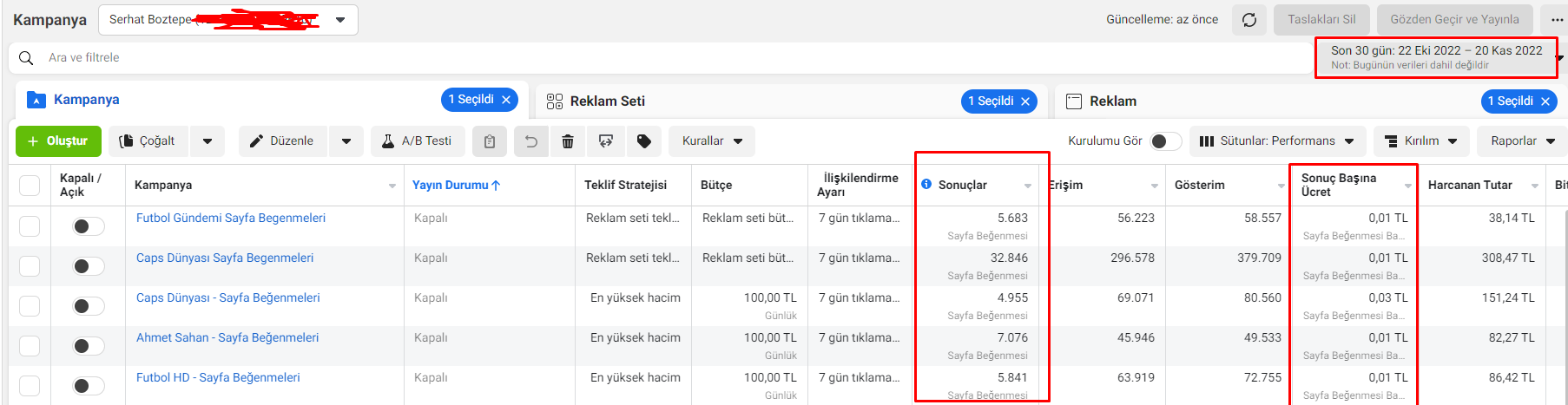Tick the select-all header checkbox
The width and height of the screenshot is (1568, 405).
30,186
